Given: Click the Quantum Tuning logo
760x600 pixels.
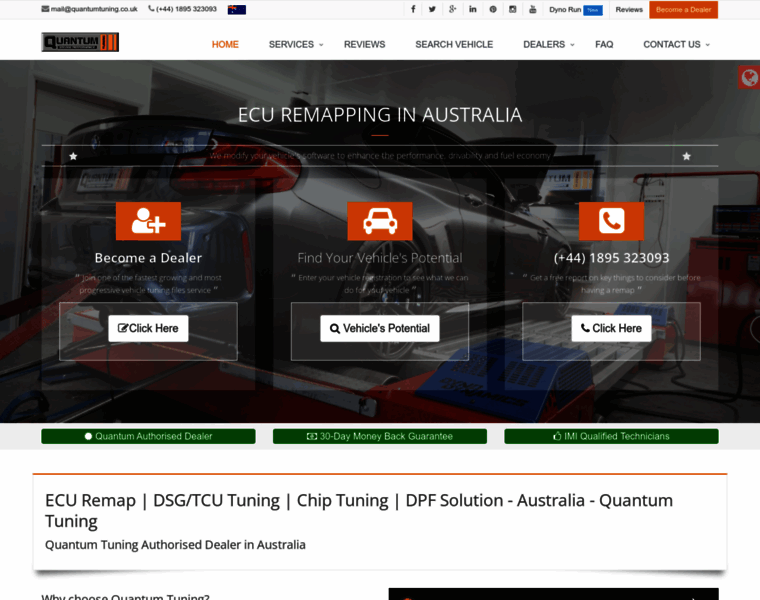Looking at the screenshot, I should coord(80,42).
